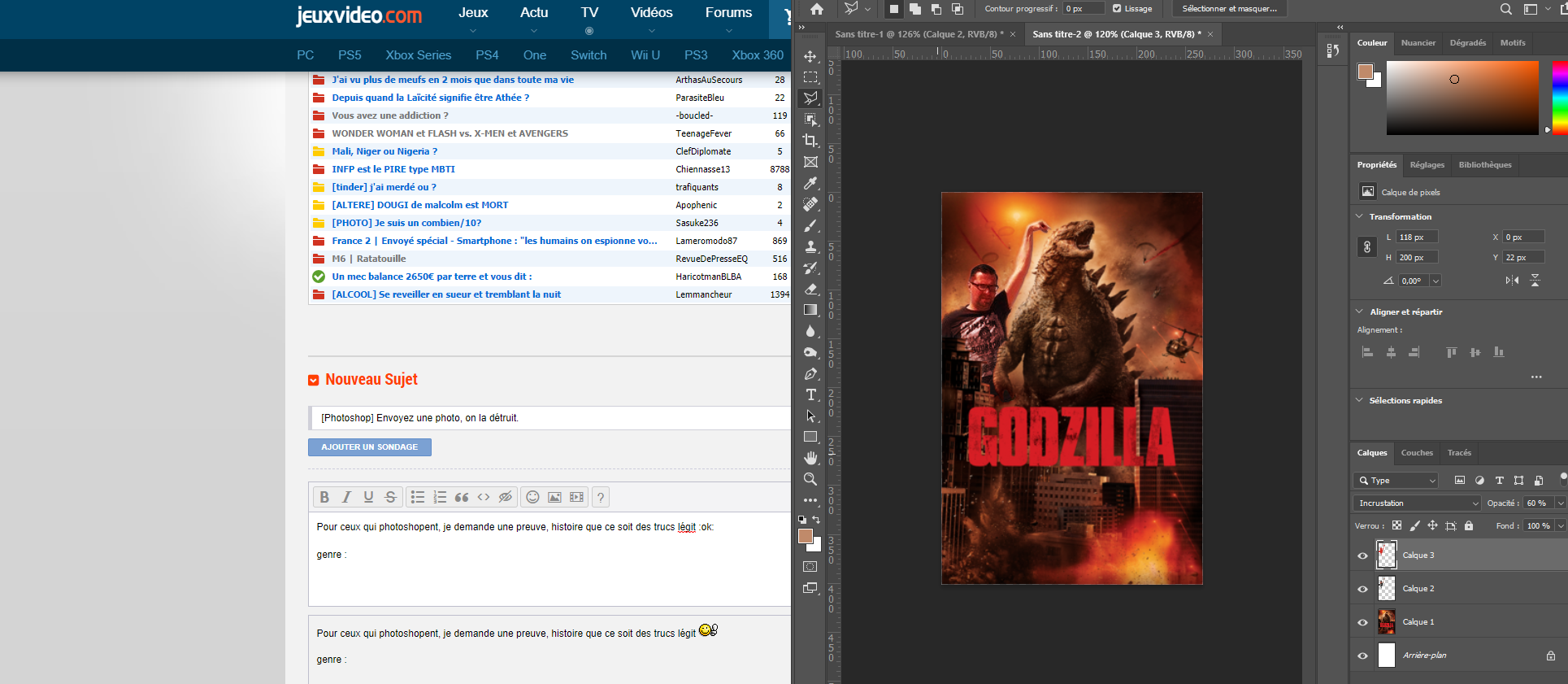Viewport: 1568px width, 684px height.
Task: Select the Polygonal Lasso tool in toolbox
Action: point(810,98)
